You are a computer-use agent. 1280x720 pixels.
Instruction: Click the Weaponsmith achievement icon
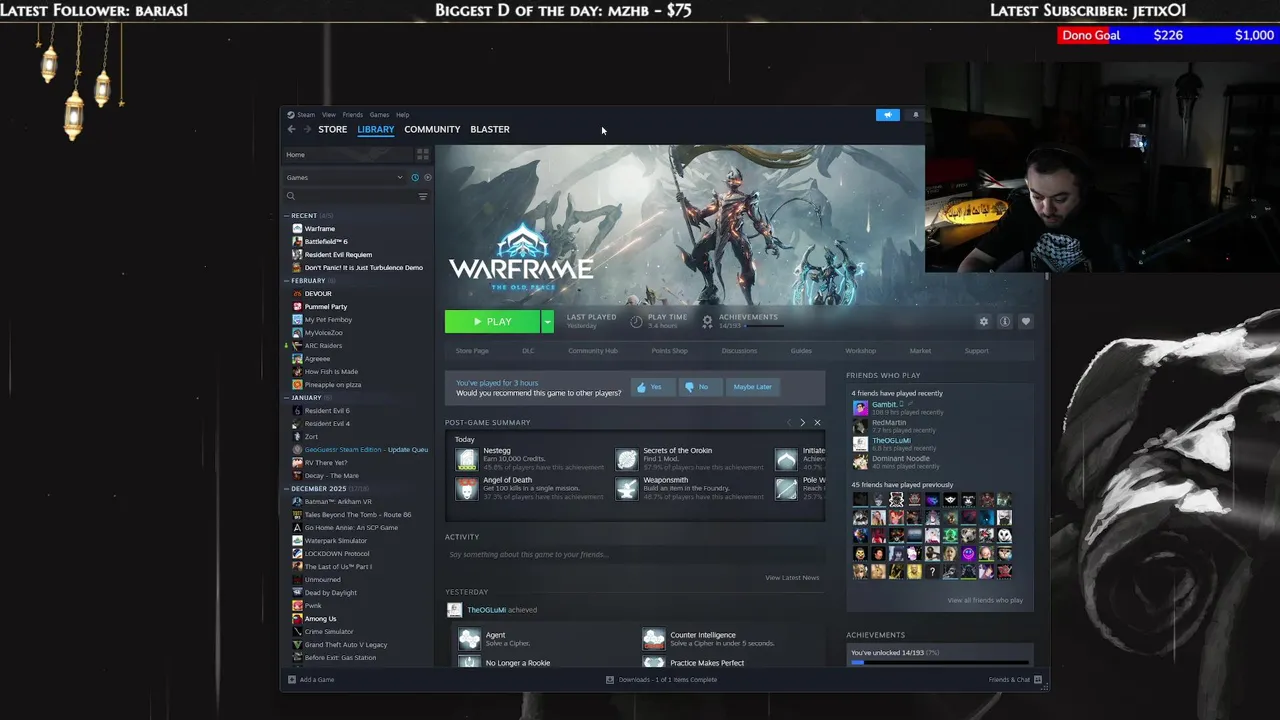coord(627,488)
